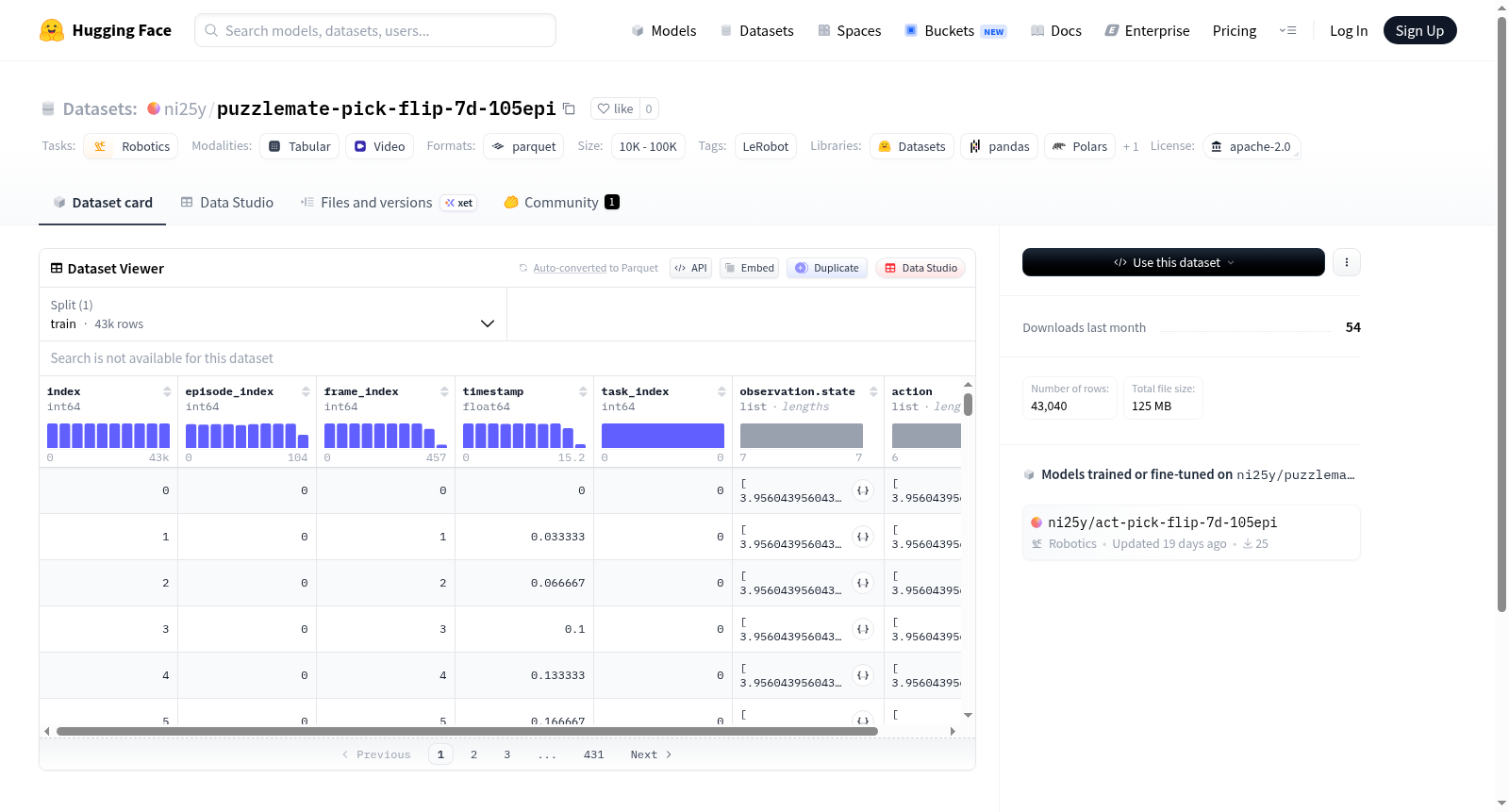Open Docs in the top navigation
The width and height of the screenshot is (1509, 812).
1056,30
